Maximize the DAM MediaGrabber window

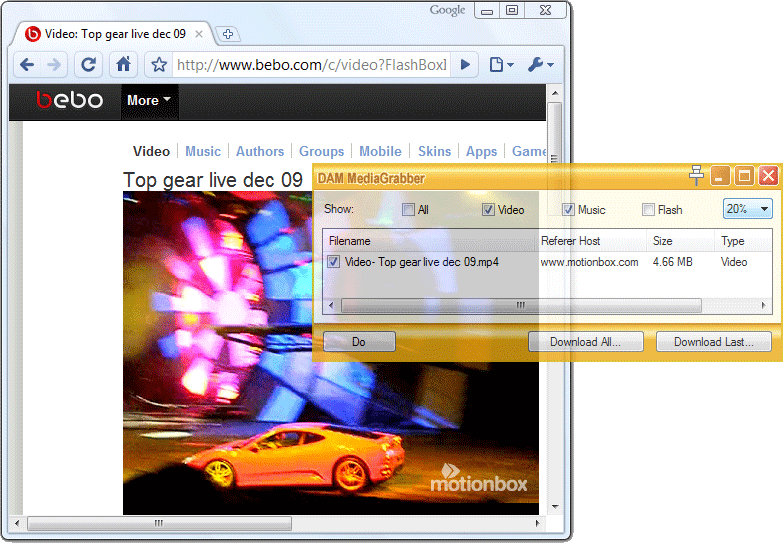[744, 176]
